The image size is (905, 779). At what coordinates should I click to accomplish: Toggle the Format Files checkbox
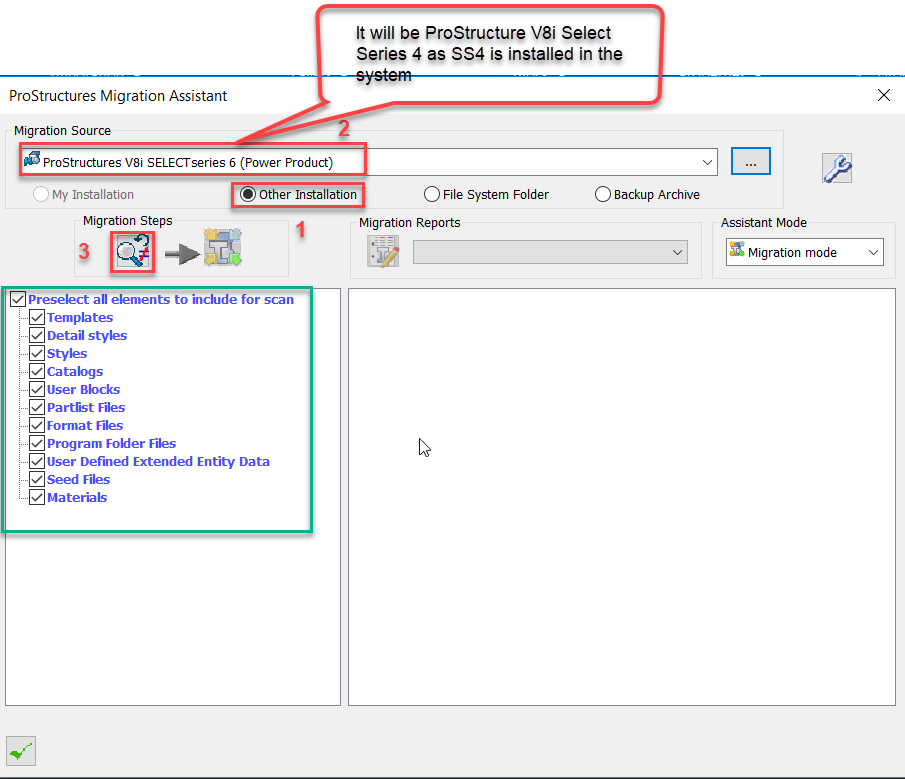[37, 425]
